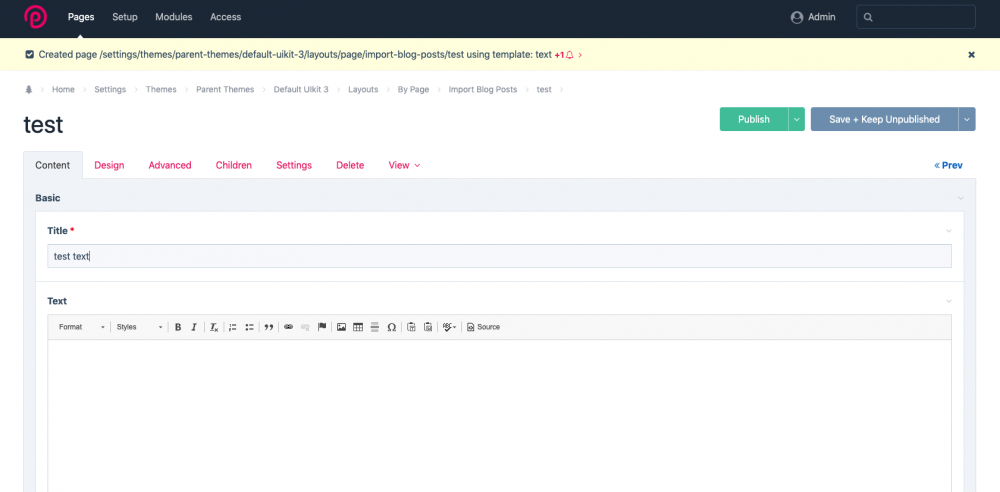Screen dimensions: 1000x492
Task: Open the page Settings tab
Action: (x=294, y=165)
